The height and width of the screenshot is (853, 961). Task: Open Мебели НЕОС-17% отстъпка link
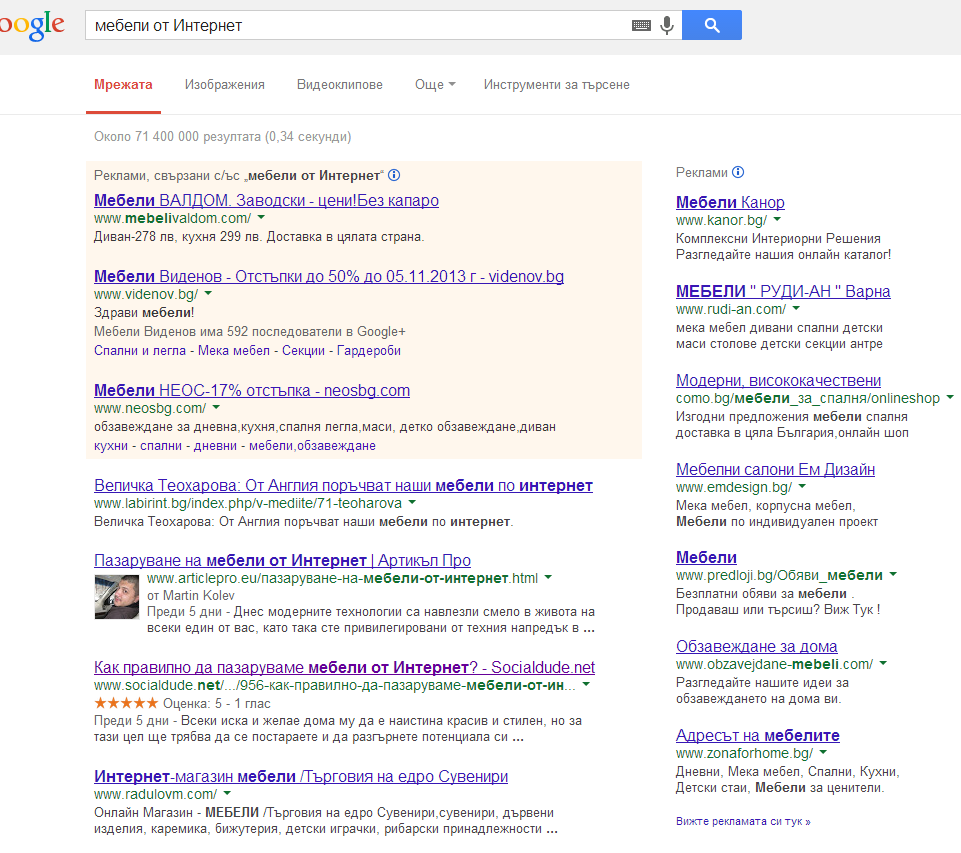click(x=252, y=390)
